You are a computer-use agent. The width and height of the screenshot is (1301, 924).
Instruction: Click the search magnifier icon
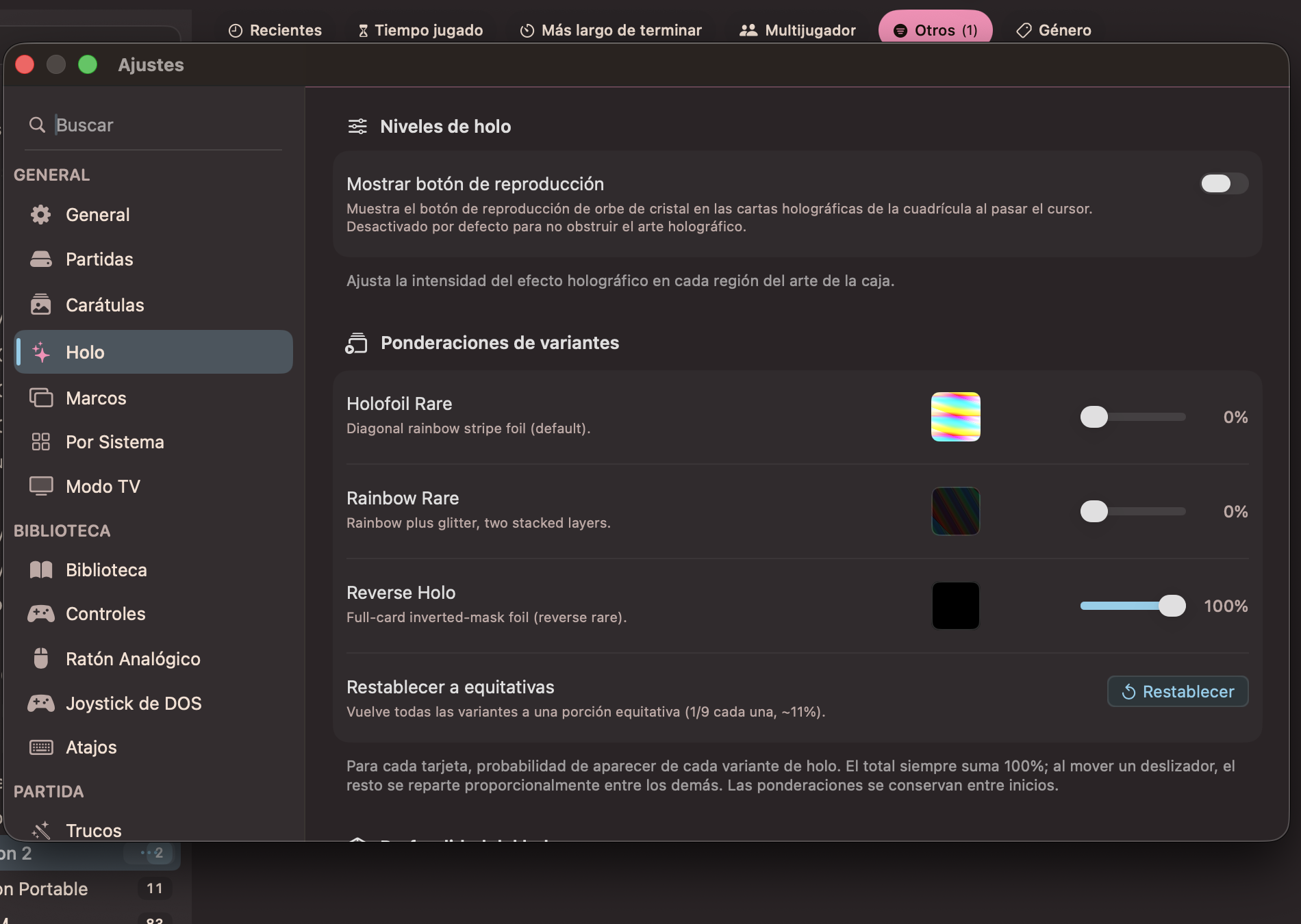[x=37, y=125]
